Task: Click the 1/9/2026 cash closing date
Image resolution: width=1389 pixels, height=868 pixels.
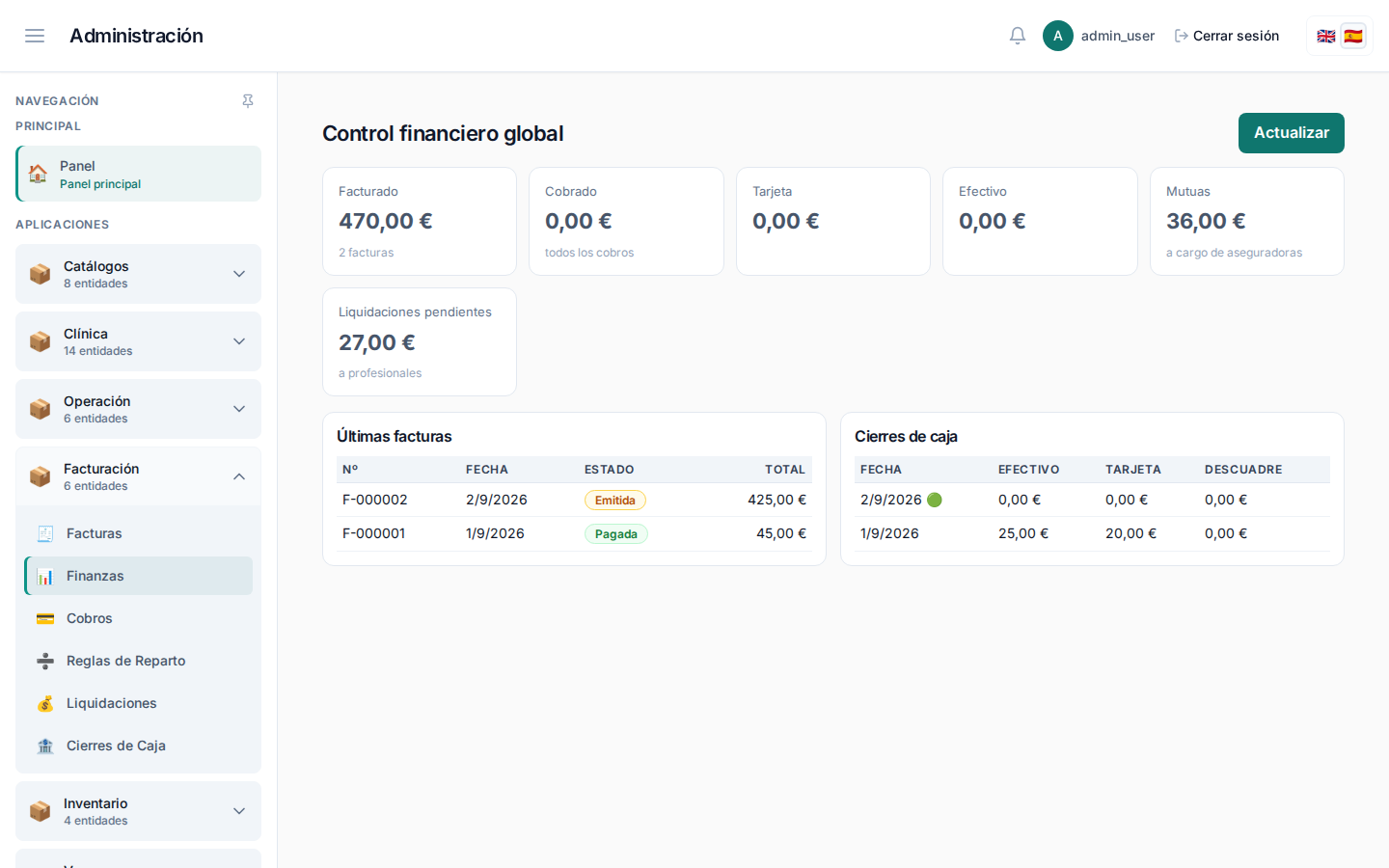Action: point(889,533)
